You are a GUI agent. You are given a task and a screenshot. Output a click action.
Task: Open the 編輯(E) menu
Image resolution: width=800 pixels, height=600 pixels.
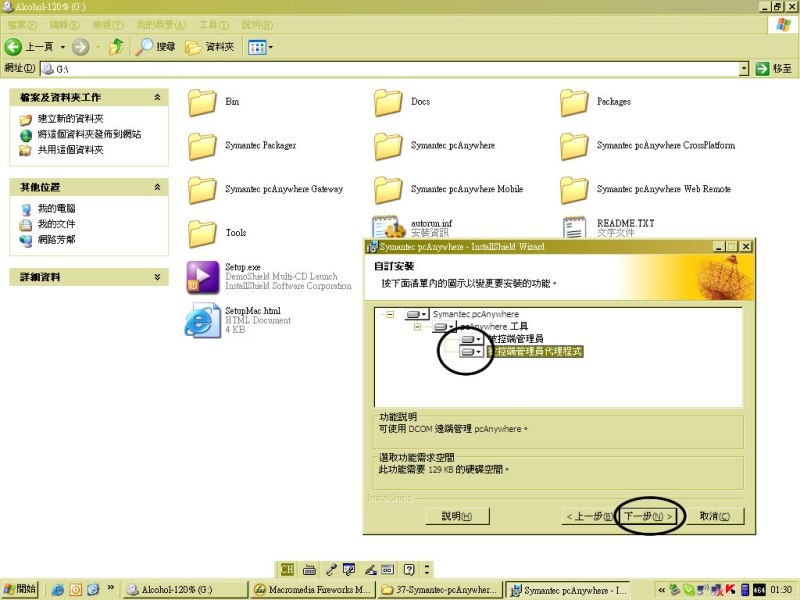[64, 24]
